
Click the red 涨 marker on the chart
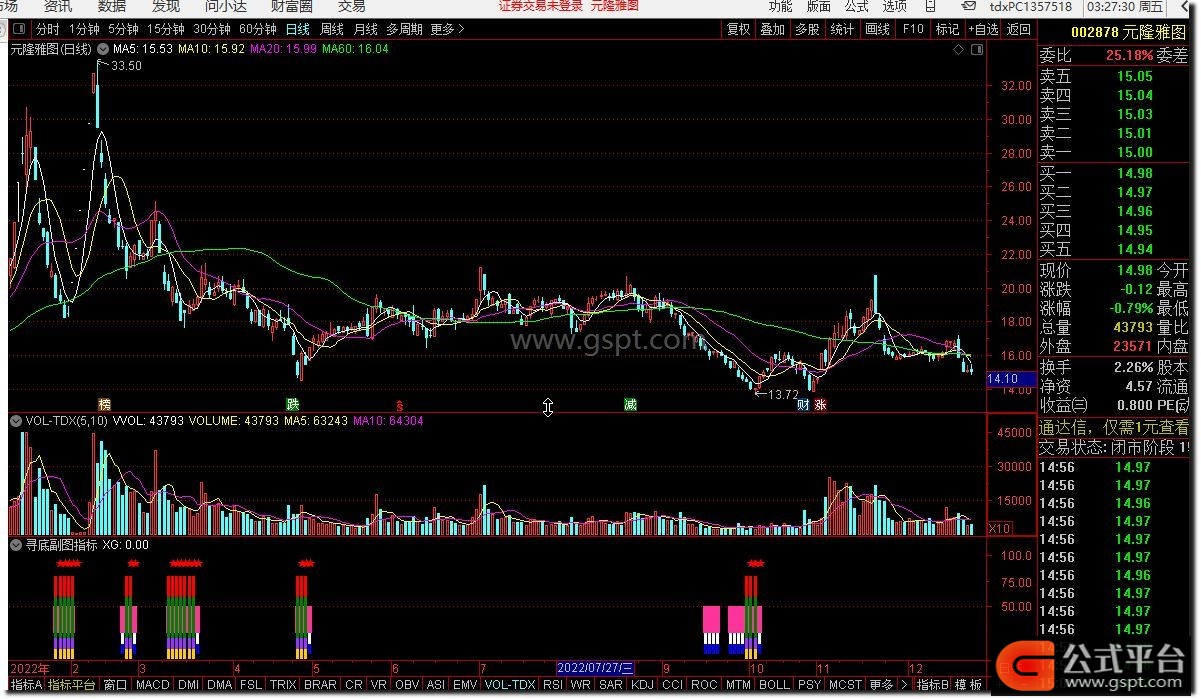point(820,405)
